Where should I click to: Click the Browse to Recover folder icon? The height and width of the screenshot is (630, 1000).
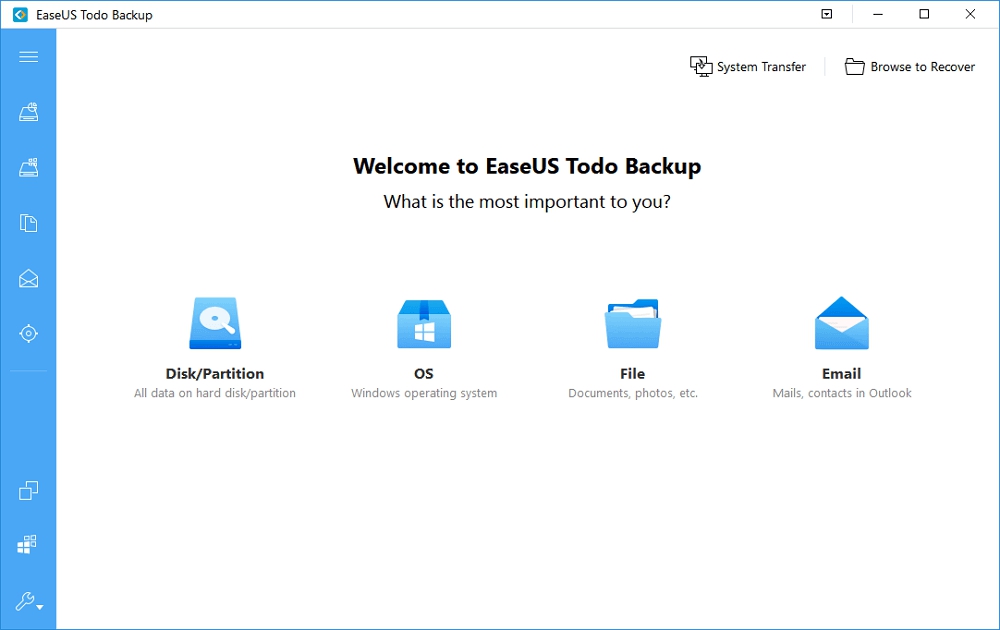[854, 66]
